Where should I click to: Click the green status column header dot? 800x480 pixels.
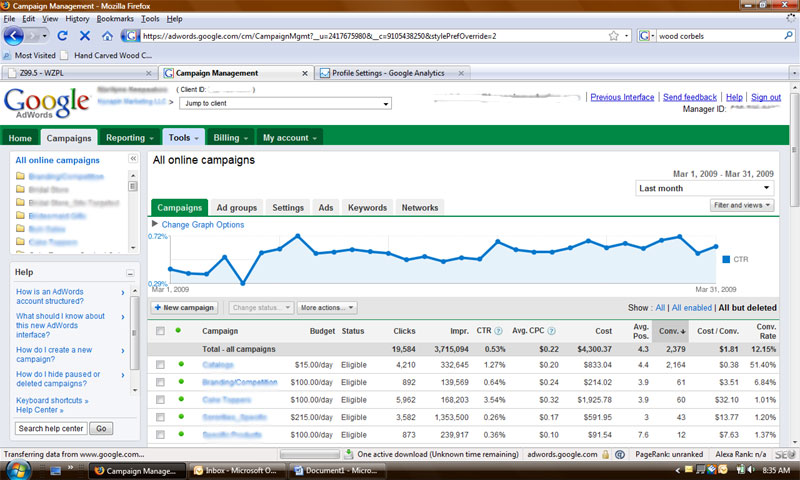click(178, 330)
